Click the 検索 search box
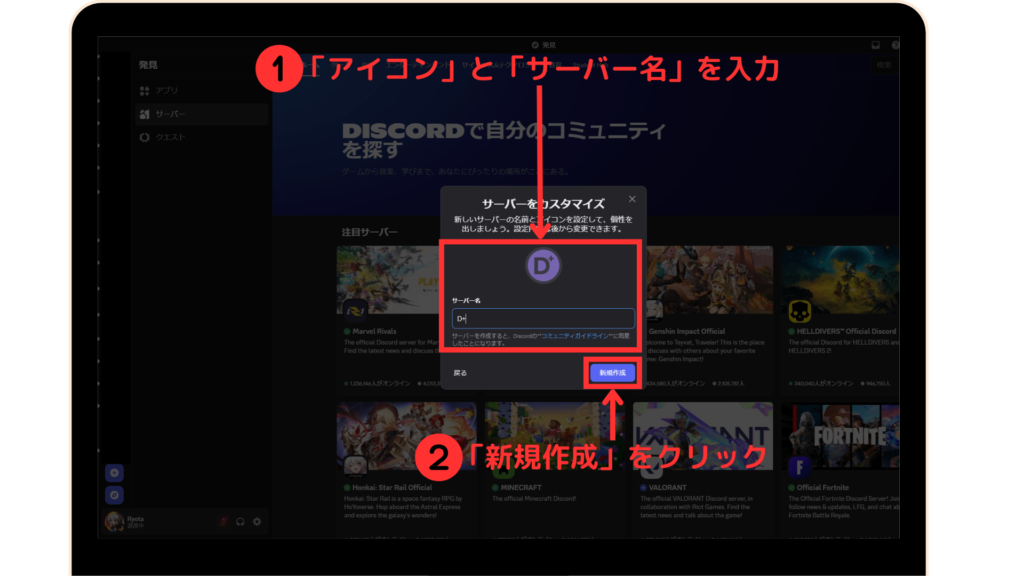Screen dimensions: 1024x576 point(884,65)
